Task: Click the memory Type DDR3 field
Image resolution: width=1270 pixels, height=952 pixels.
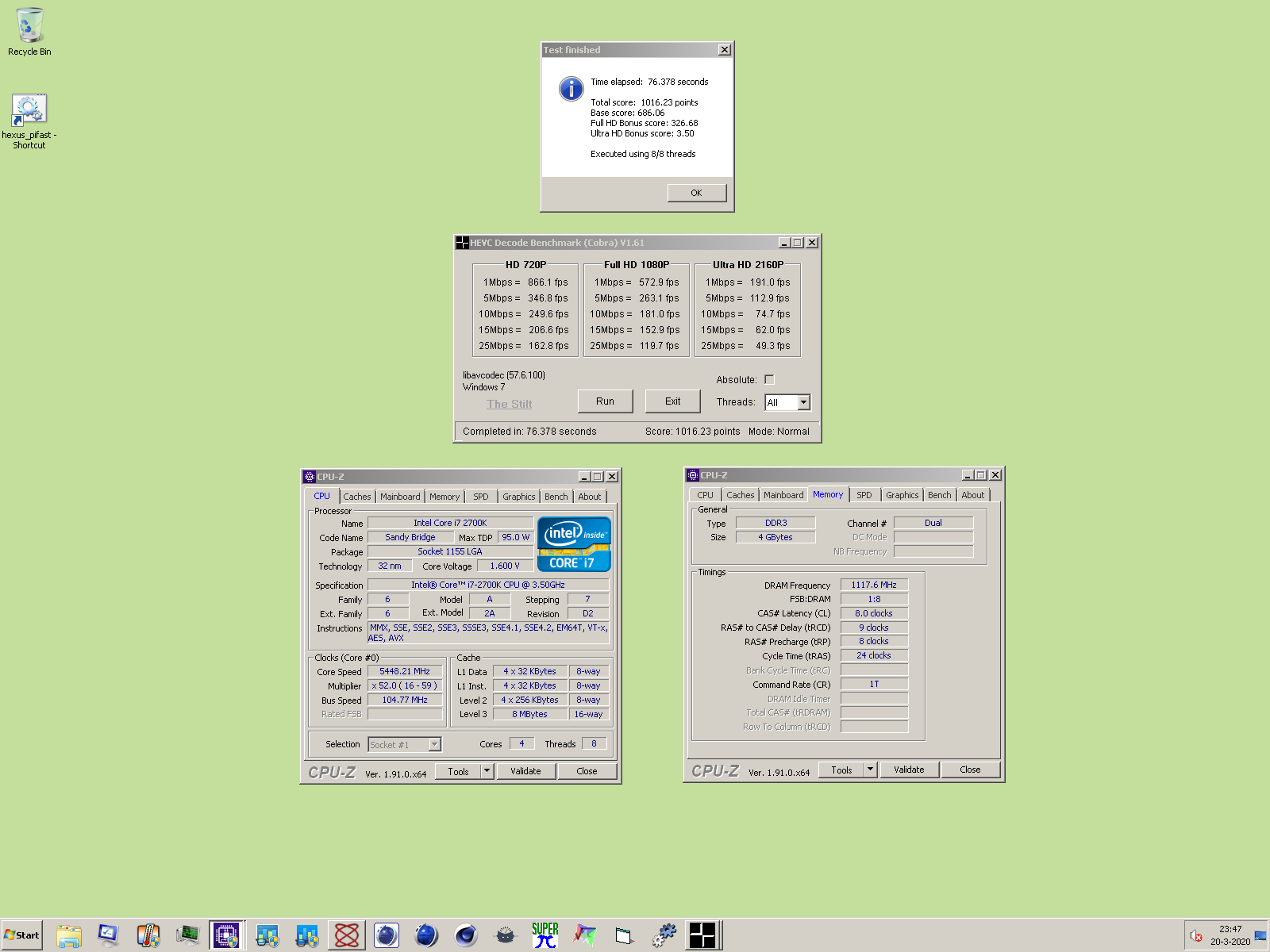Action: pyautogui.click(x=775, y=523)
